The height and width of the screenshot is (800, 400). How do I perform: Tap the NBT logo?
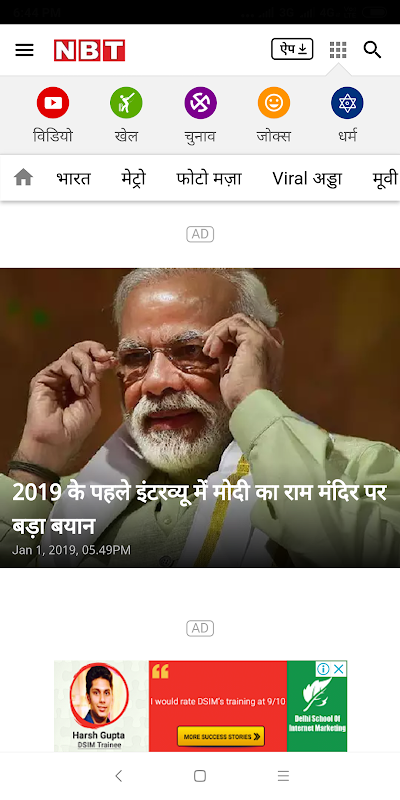tap(89, 50)
